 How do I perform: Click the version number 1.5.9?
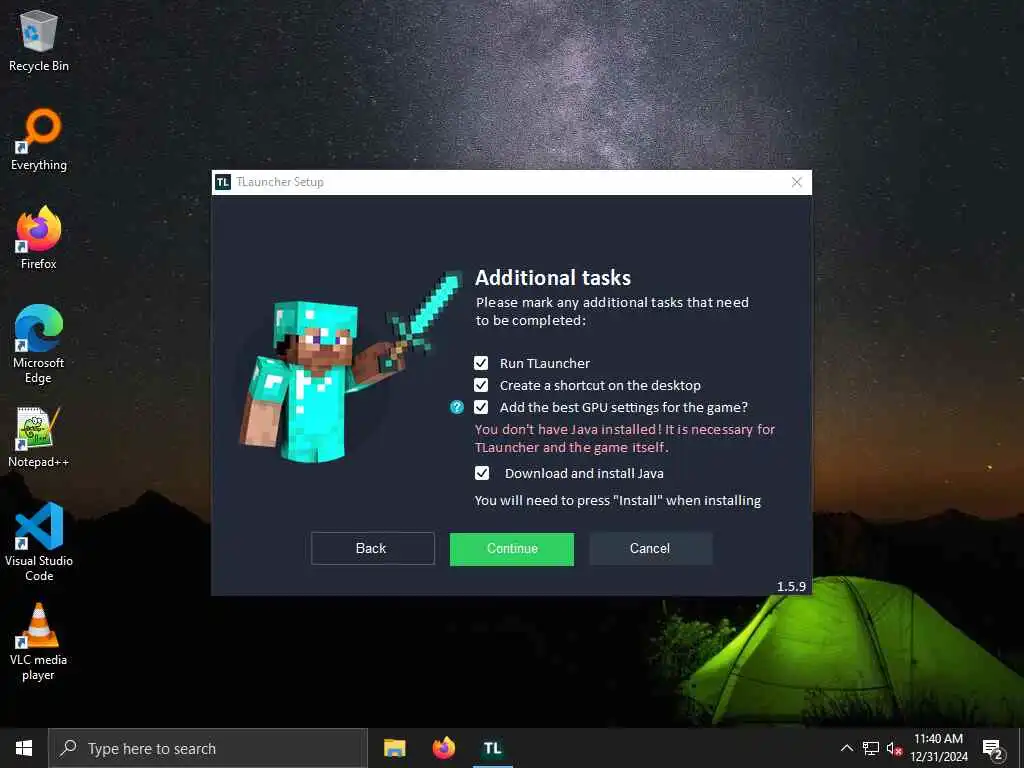click(x=791, y=586)
